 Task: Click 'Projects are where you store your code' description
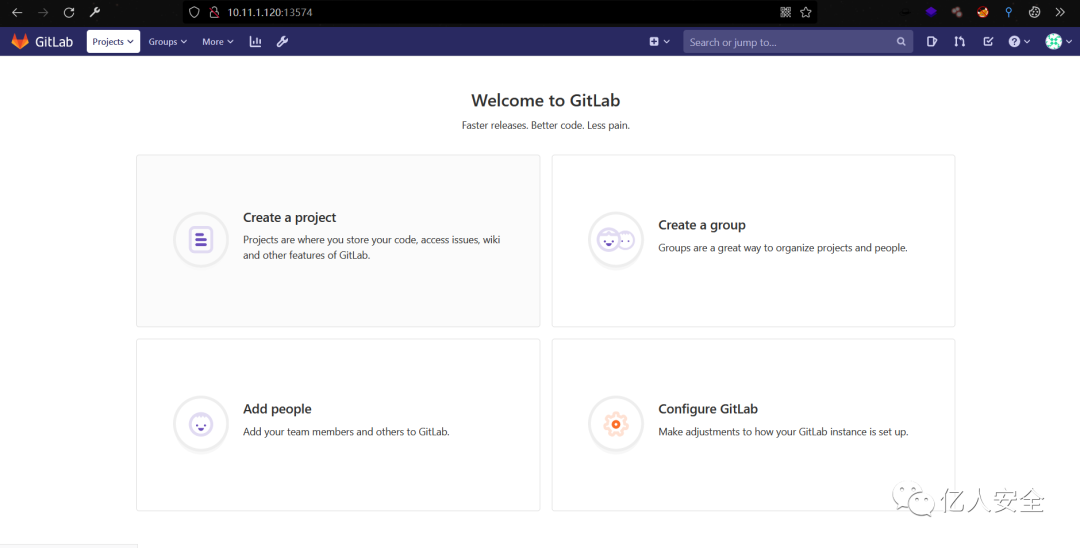pyautogui.click(x=371, y=247)
